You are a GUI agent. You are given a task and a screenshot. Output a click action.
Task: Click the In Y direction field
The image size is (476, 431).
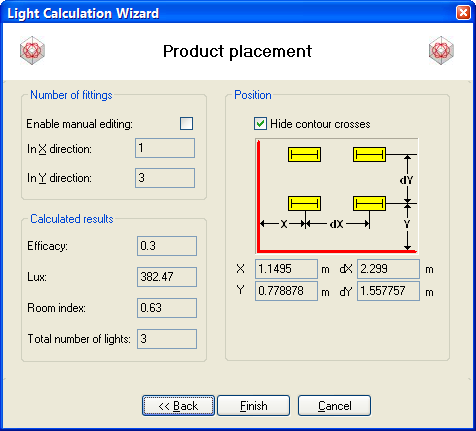(165, 178)
